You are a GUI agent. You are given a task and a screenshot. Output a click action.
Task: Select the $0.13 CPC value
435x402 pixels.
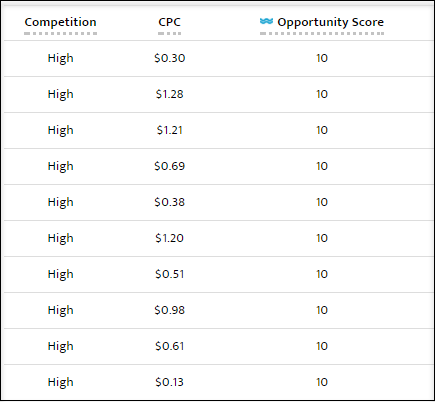pyautogui.click(x=169, y=382)
